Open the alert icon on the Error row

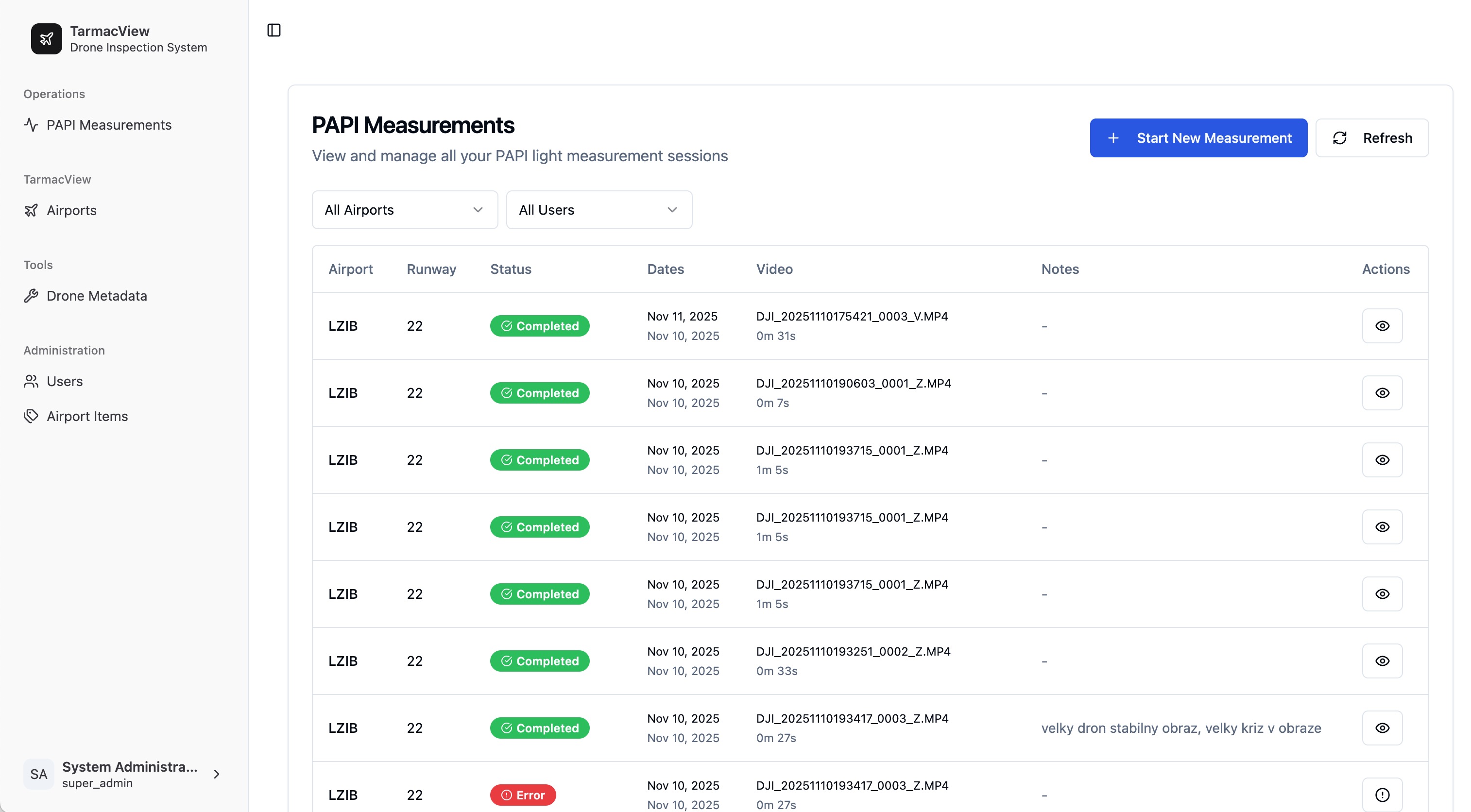point(1382,795)
